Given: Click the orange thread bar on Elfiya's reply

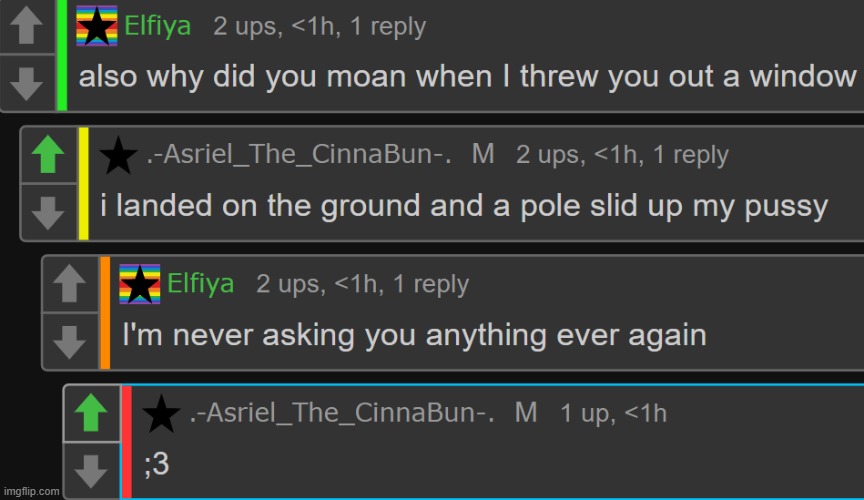Looking at the screenshot, I should coord(105,313).
